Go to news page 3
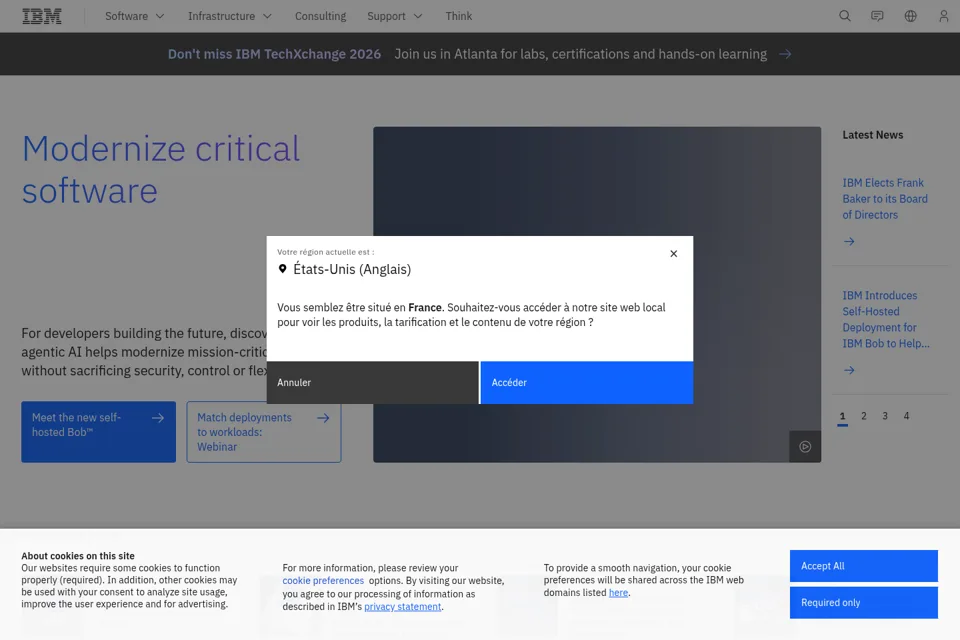 [x=885, y=416]
